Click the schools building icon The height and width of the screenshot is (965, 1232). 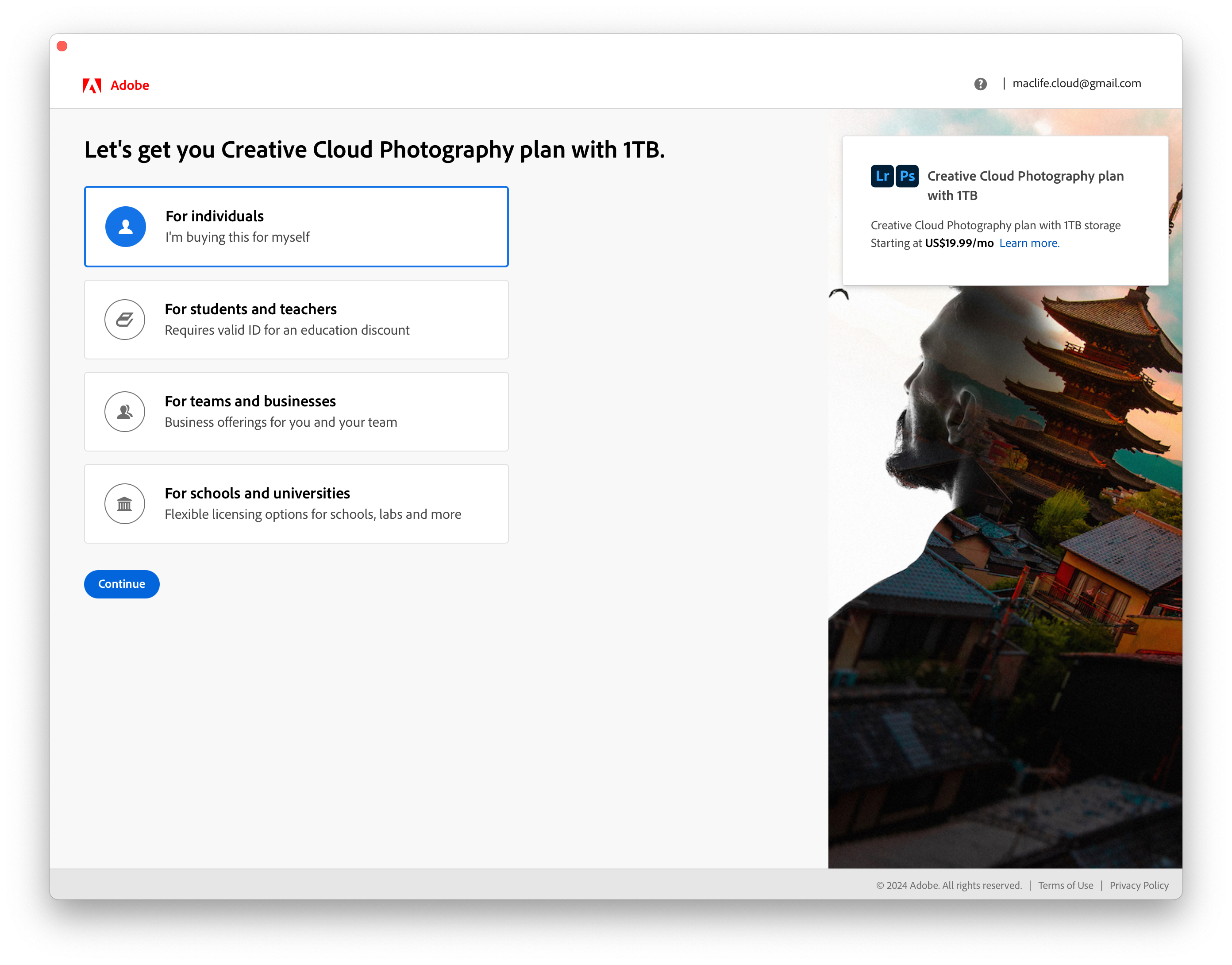[125, 504]
